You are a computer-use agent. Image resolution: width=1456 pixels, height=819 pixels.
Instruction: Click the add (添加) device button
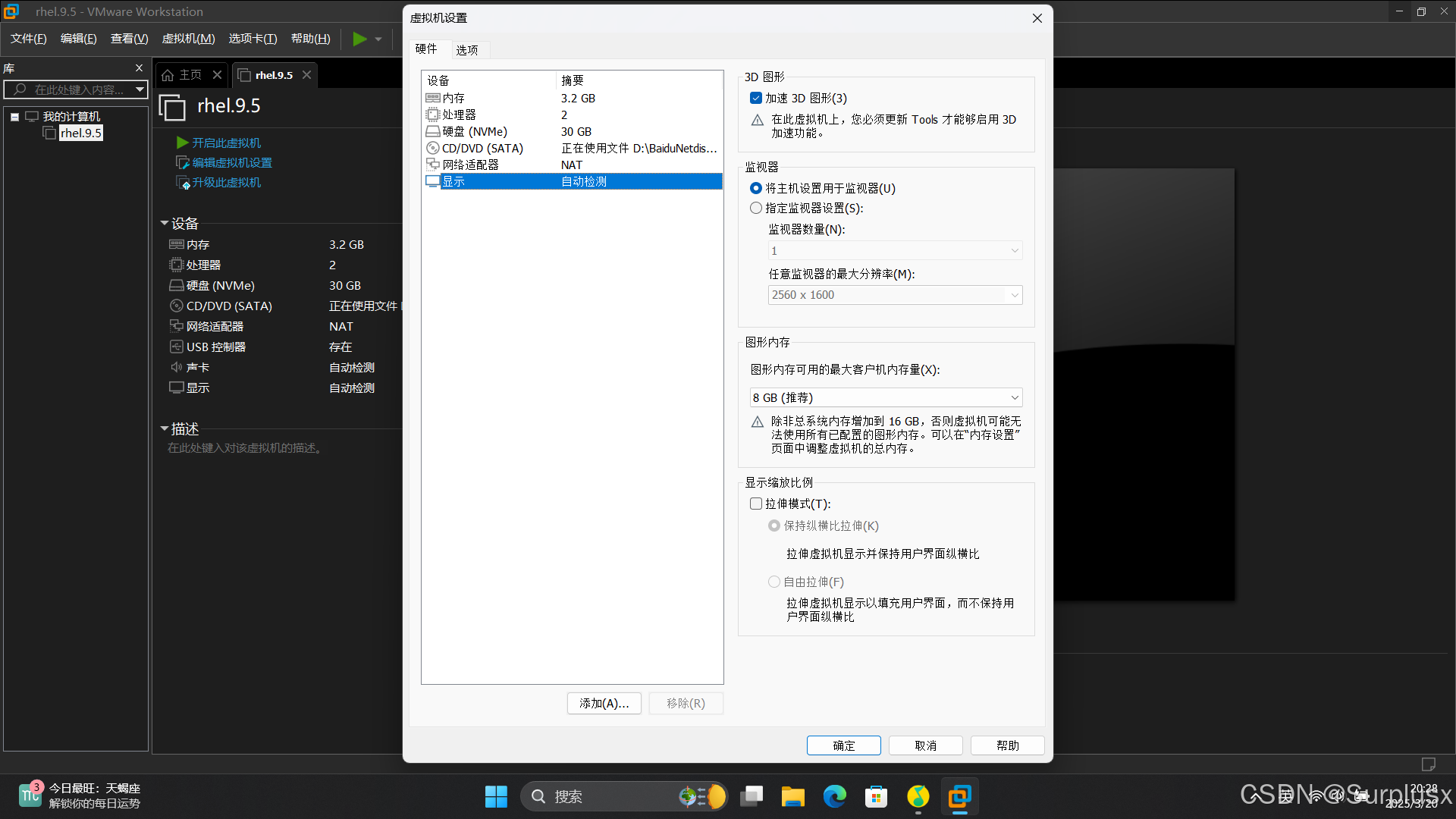click(604, 703)
